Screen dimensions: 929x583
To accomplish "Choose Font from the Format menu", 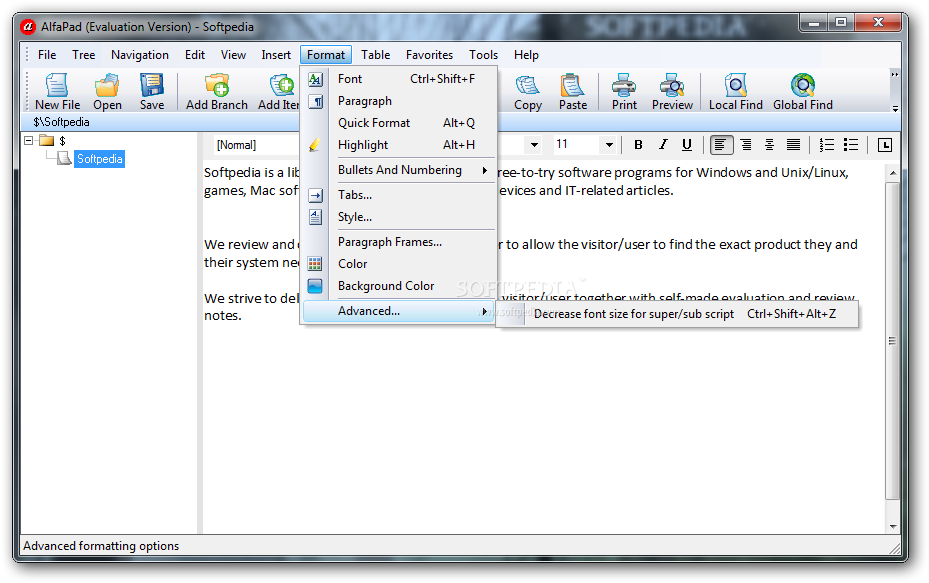I will tap(399, 79).
